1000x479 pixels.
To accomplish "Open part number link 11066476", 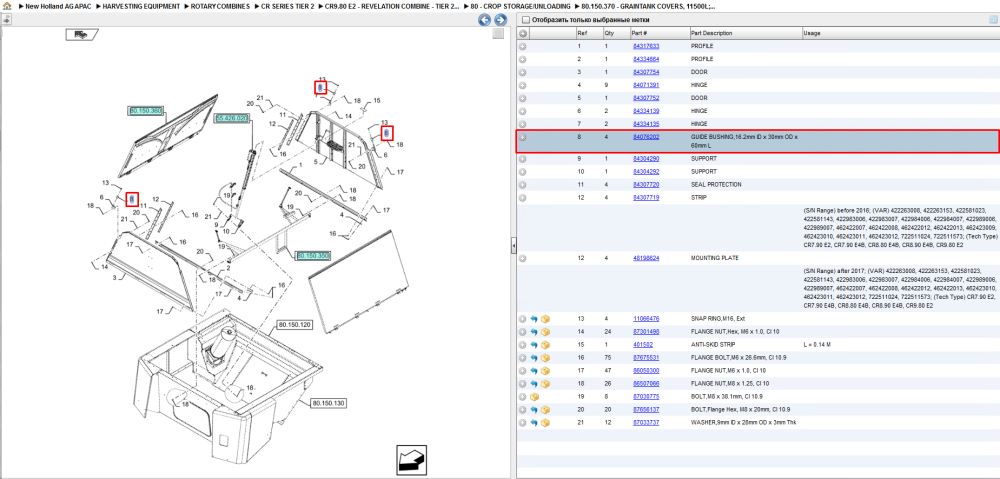I will 646,318.
